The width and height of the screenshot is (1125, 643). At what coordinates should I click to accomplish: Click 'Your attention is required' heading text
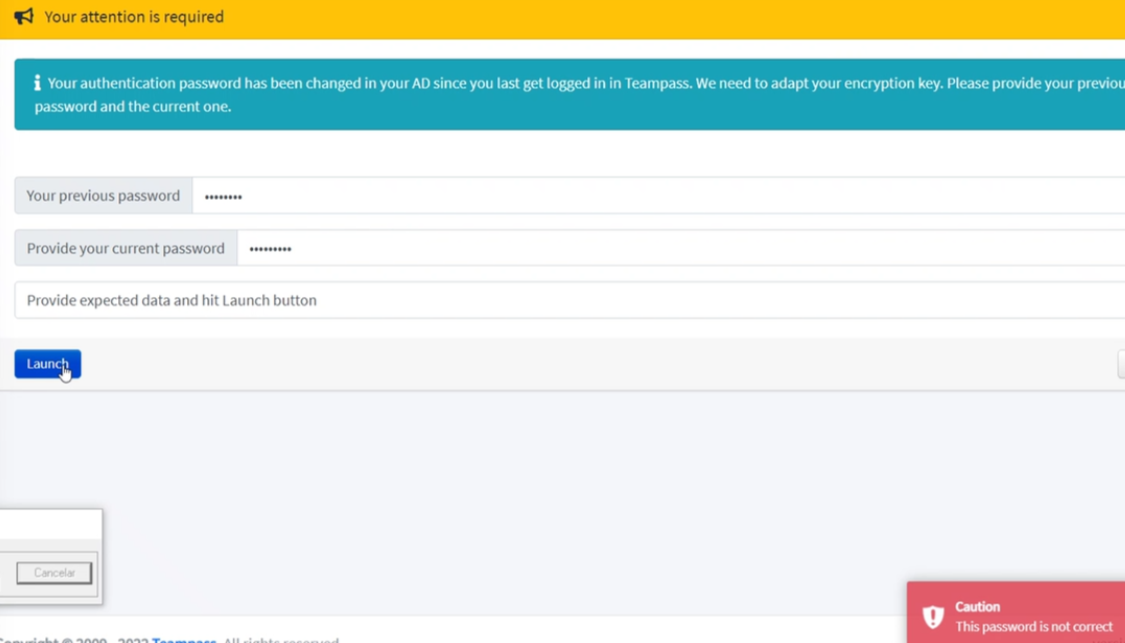[x=134, y=17]
